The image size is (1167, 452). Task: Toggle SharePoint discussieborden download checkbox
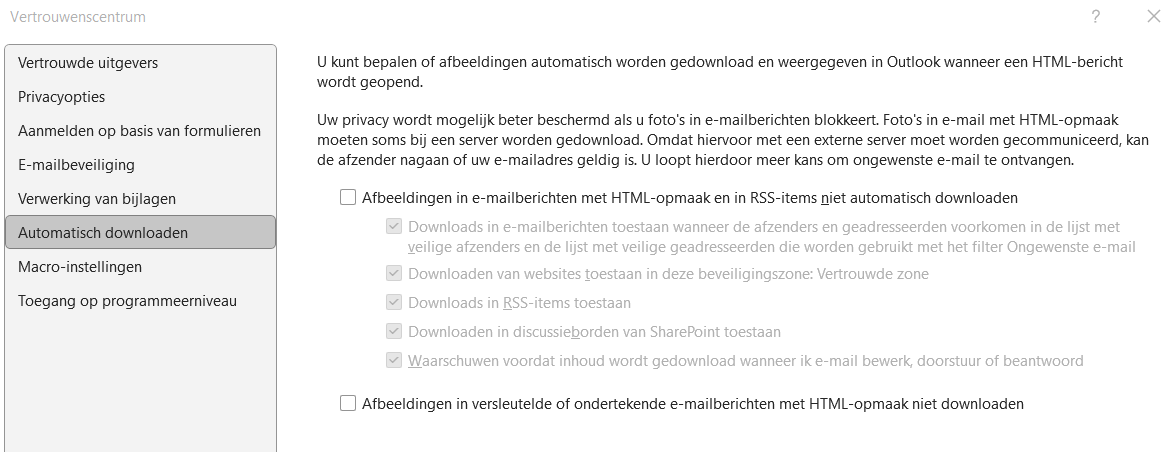pyautogui.click(x=394, y=332)
